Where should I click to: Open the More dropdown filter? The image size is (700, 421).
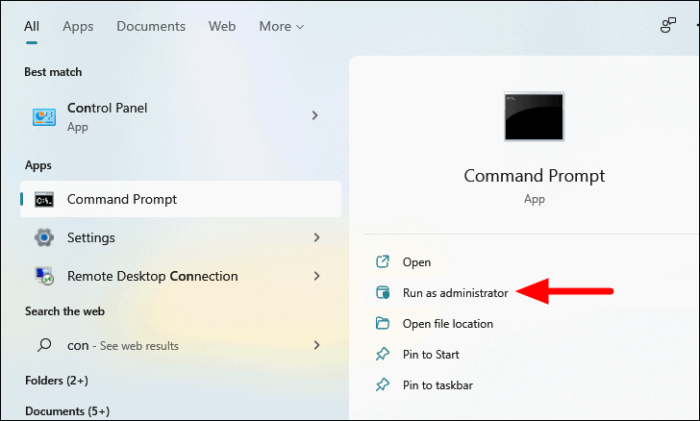[281, 26]
